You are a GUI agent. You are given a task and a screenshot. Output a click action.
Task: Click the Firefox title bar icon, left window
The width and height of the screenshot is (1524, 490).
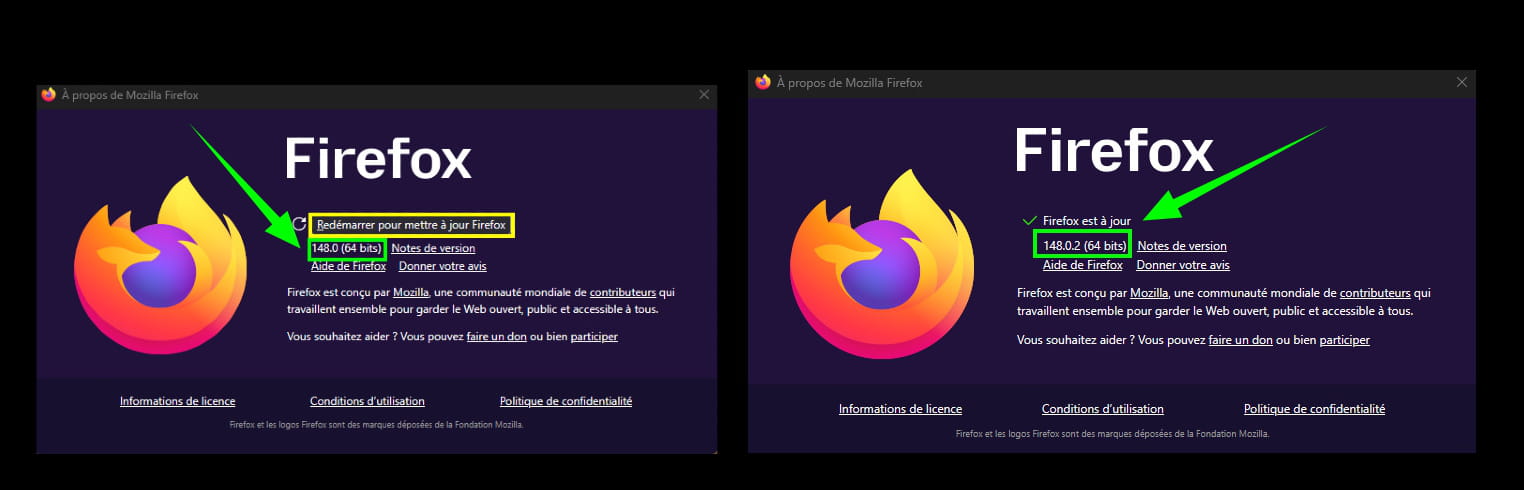point(49,95)
